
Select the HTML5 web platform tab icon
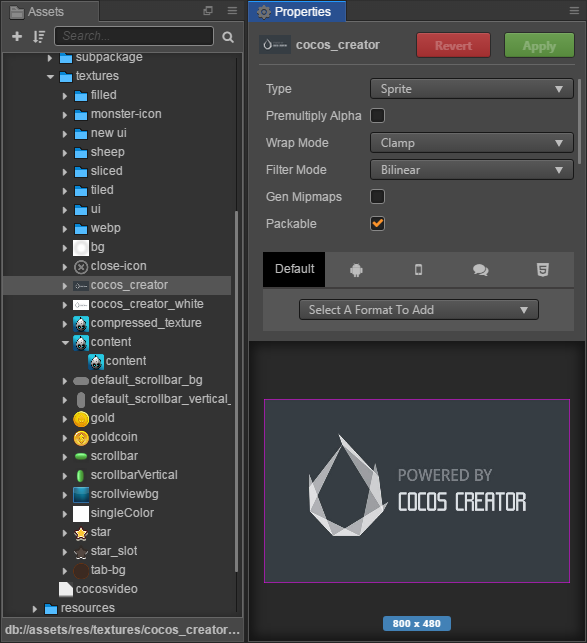pyautogui.click(x=543, y=270)
